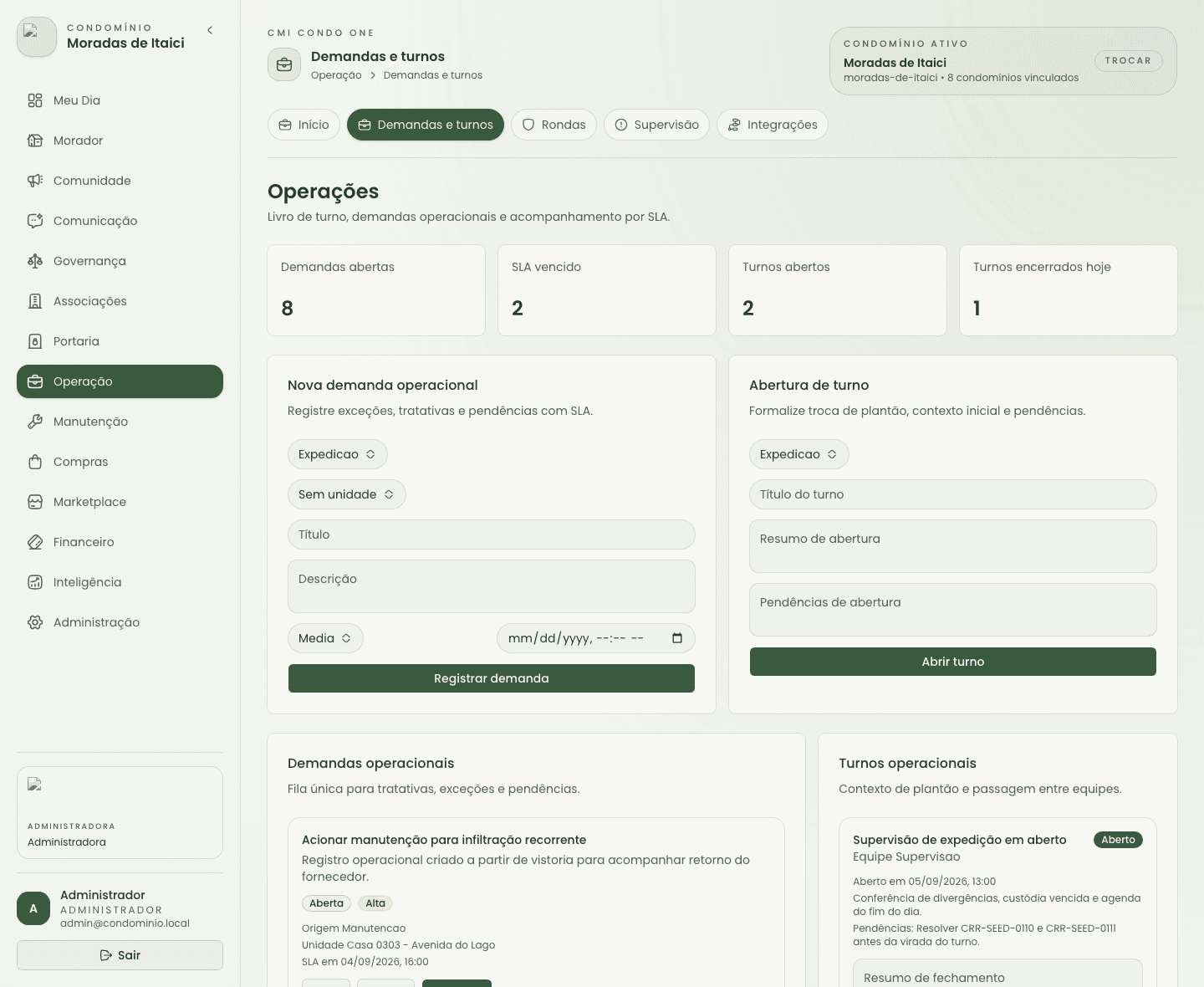The height and width of the screenshot is (987, 1204).
Task: Expand the Sem unidade dropdown
Action: (x=347, y=494)
